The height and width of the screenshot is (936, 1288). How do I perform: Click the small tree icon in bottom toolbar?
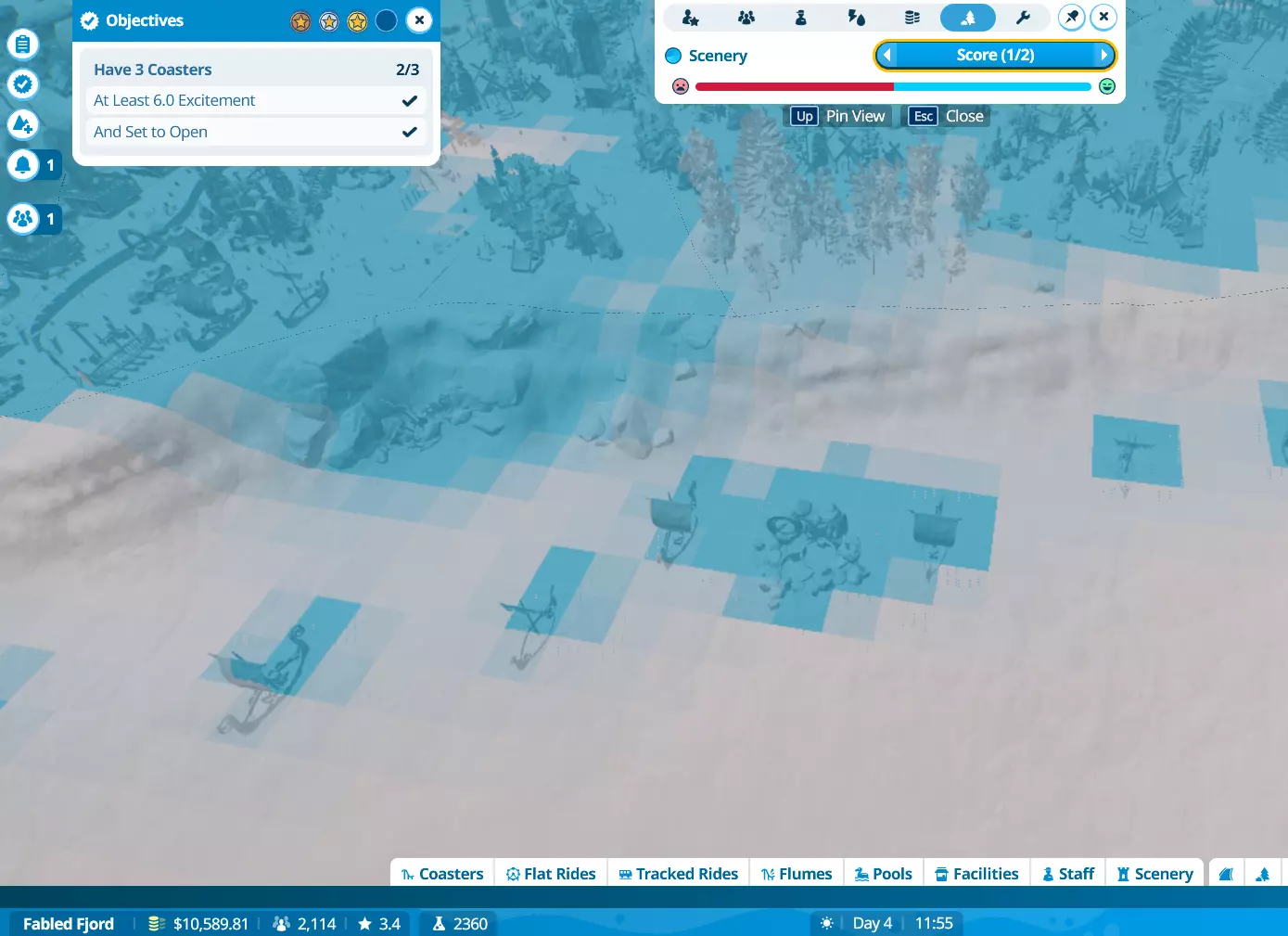(x=1262, y=874)
